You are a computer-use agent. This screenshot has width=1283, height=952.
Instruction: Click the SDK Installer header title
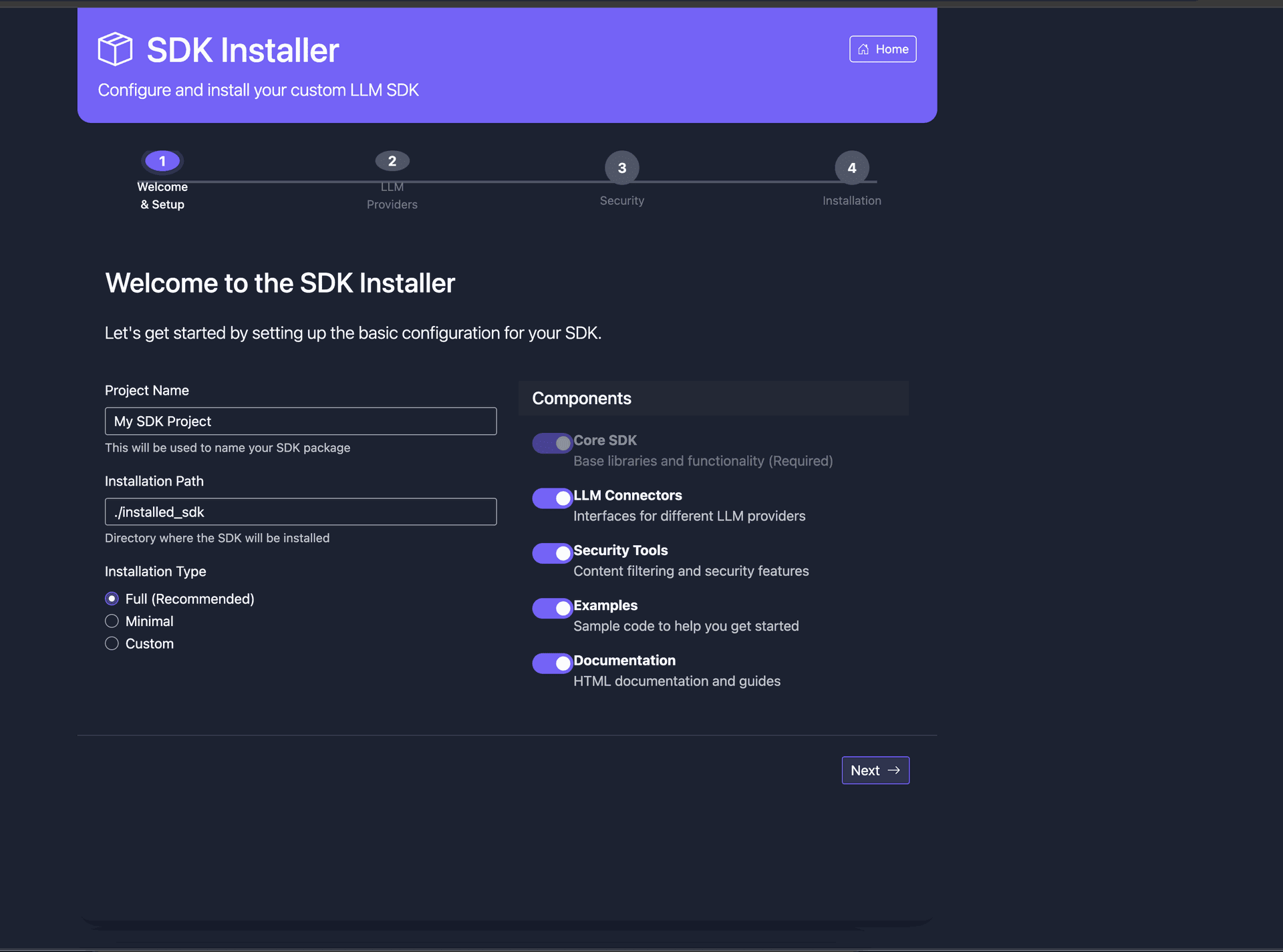tap(243, 50)
